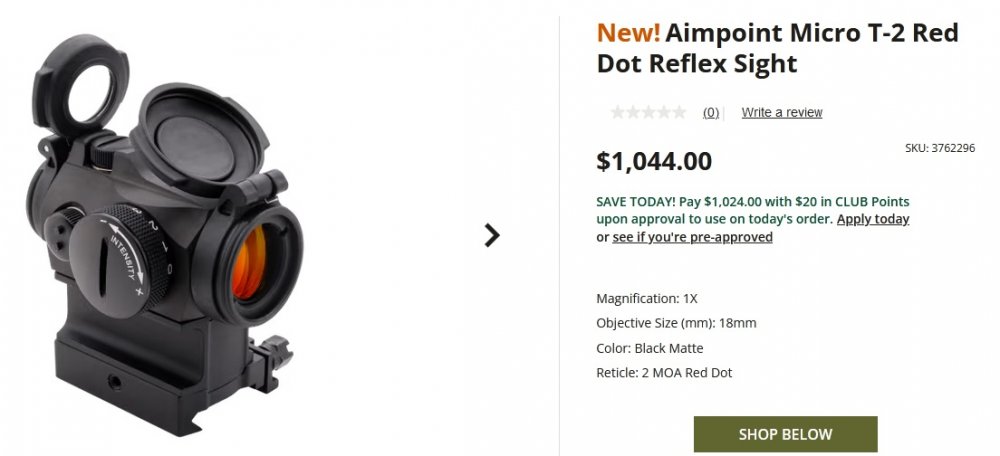This screenshot has height=456, width=1000.
Task: Click the next image chevron arrow
Action: click(491, 235)
